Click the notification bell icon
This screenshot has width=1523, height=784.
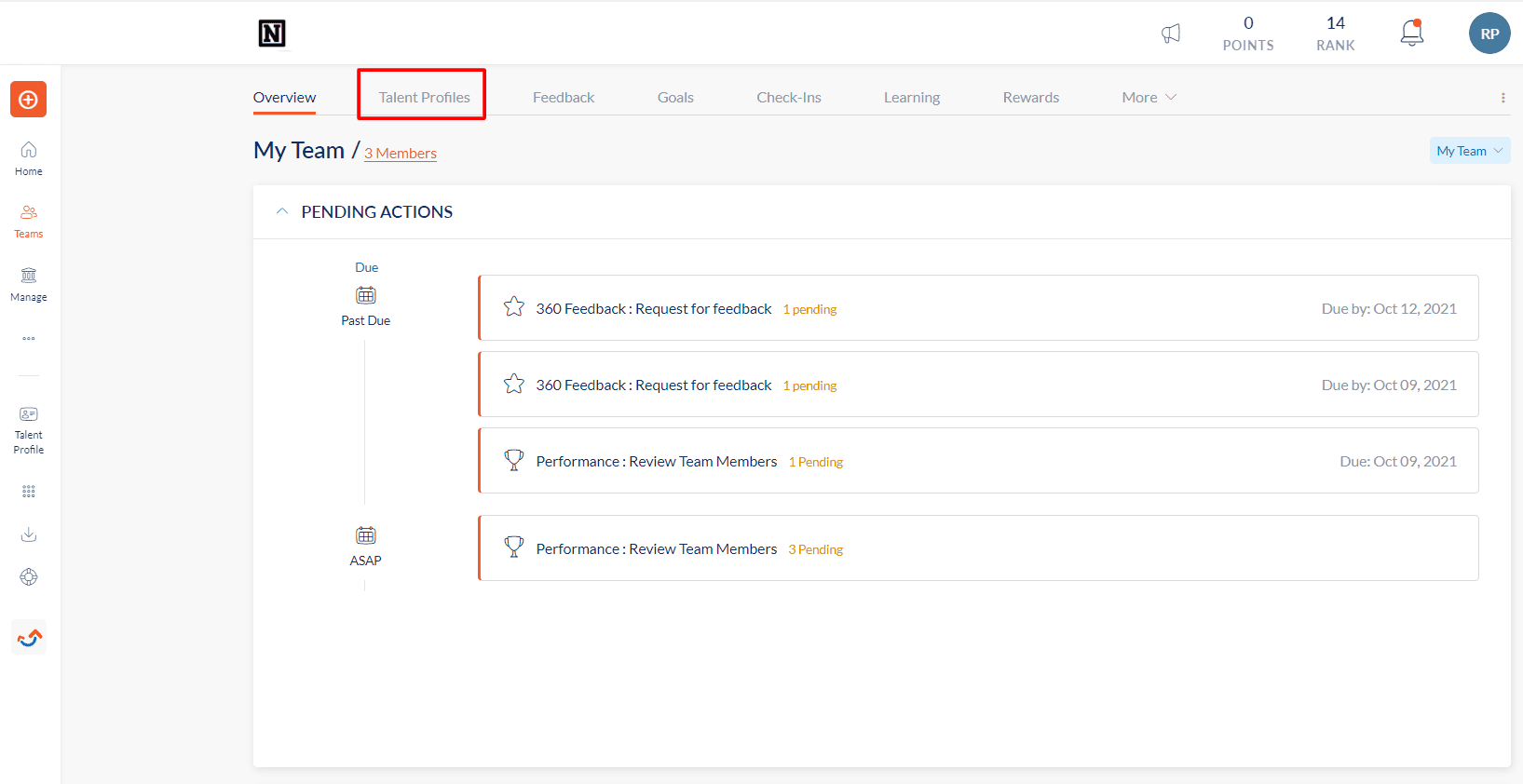coord(1412,33)
